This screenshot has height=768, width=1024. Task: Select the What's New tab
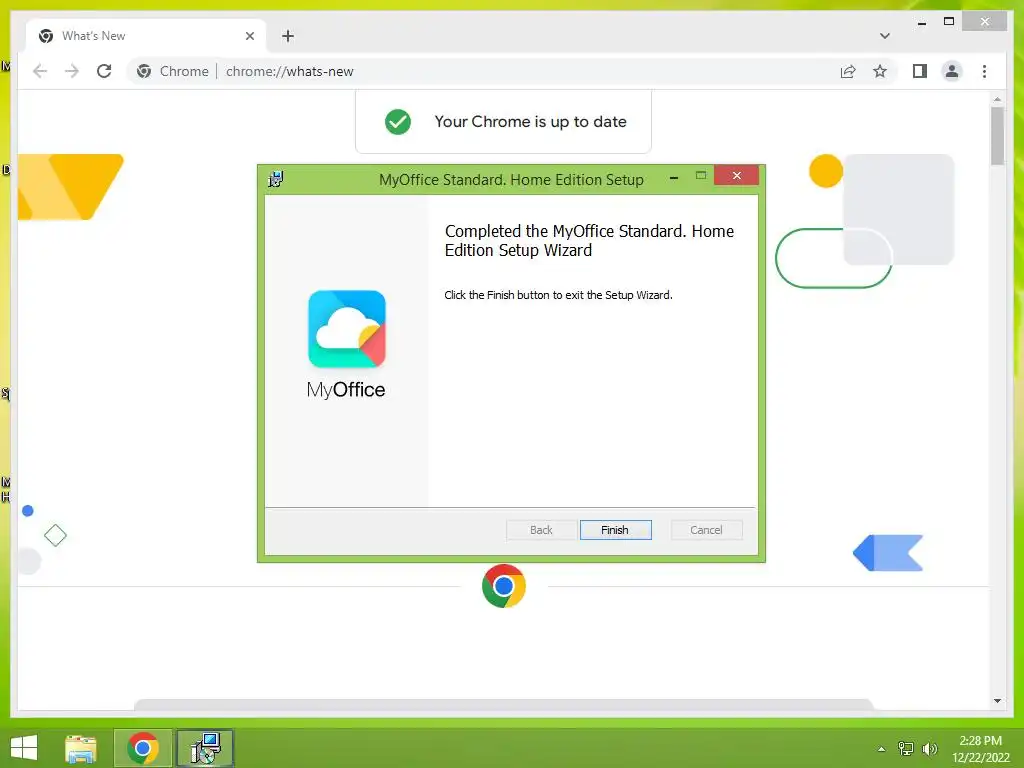(146, 36)
